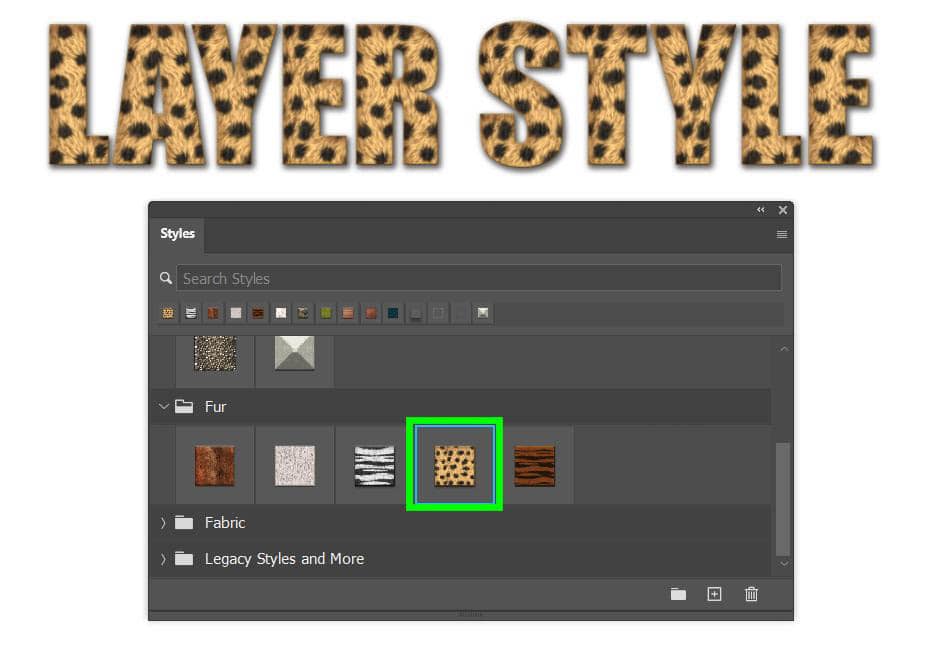The image size is (938, 645).
Task: Pick the camouflage recent style icon
Action: pyautogui.click(x=303, y=313)
